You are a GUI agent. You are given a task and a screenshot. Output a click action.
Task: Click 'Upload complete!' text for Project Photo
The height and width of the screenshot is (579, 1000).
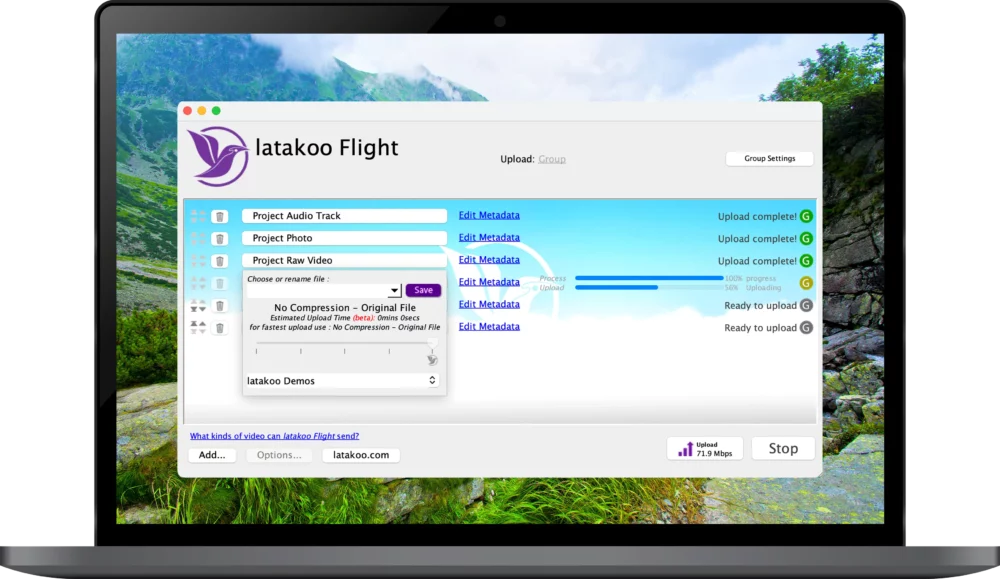(757, 238)
